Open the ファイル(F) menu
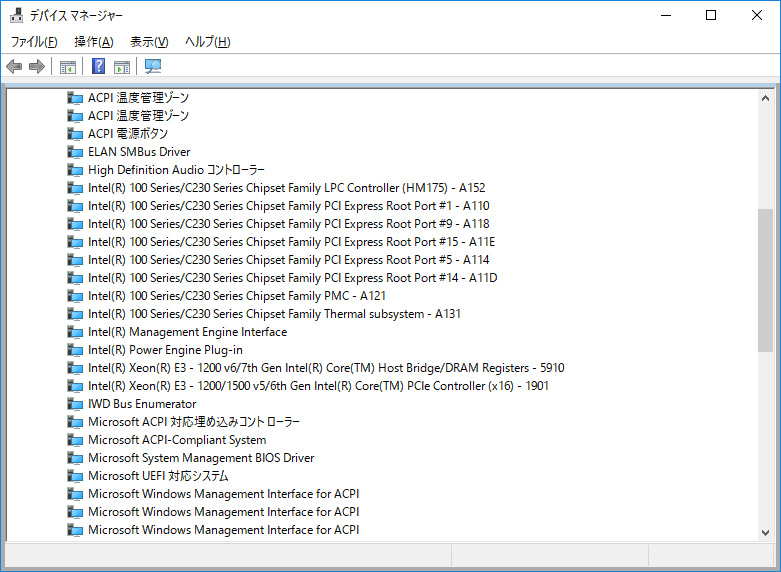Screen dimensions: 781x572 (x=34, y=42)
